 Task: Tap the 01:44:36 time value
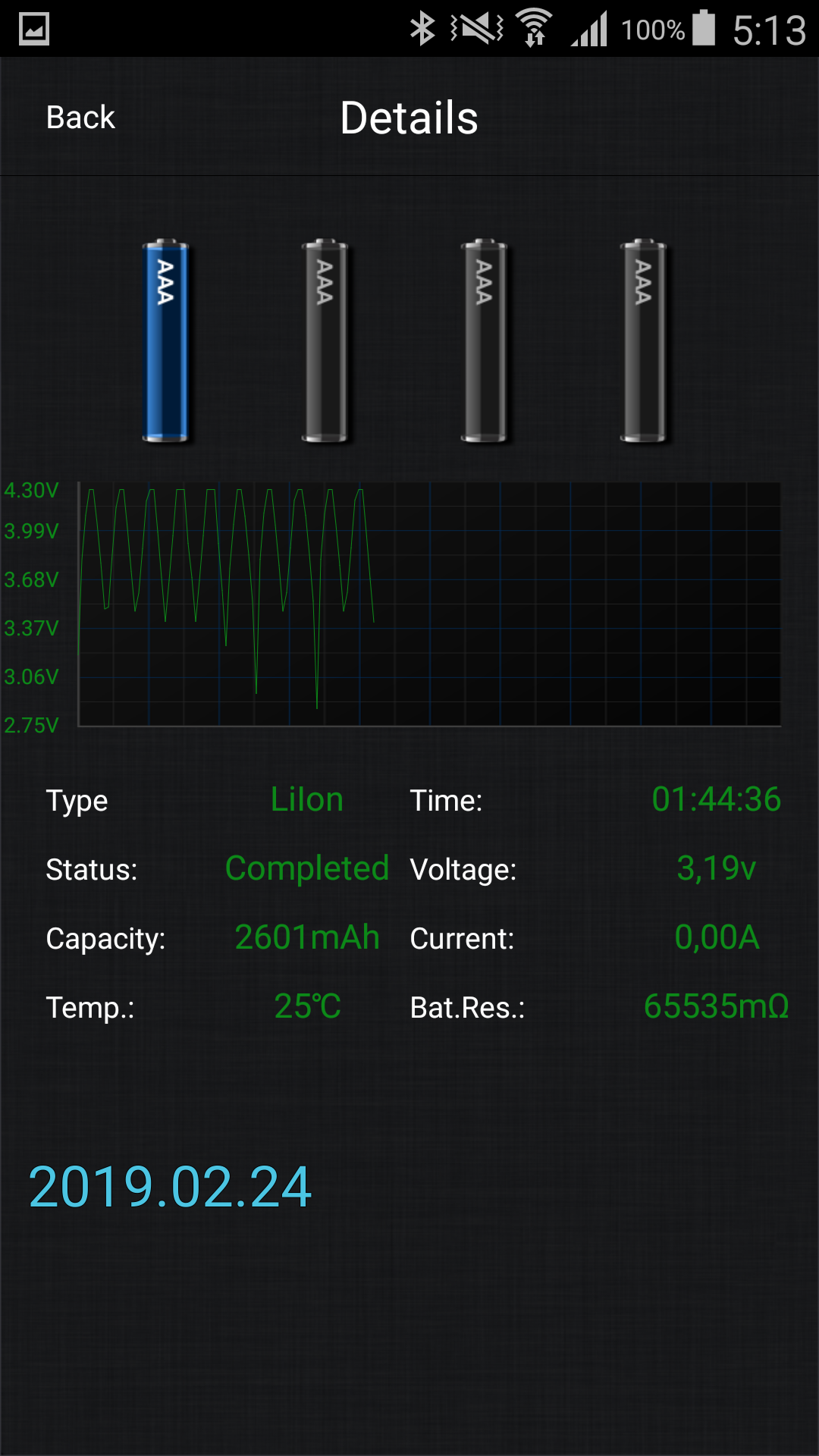click(x=716, y=799)
